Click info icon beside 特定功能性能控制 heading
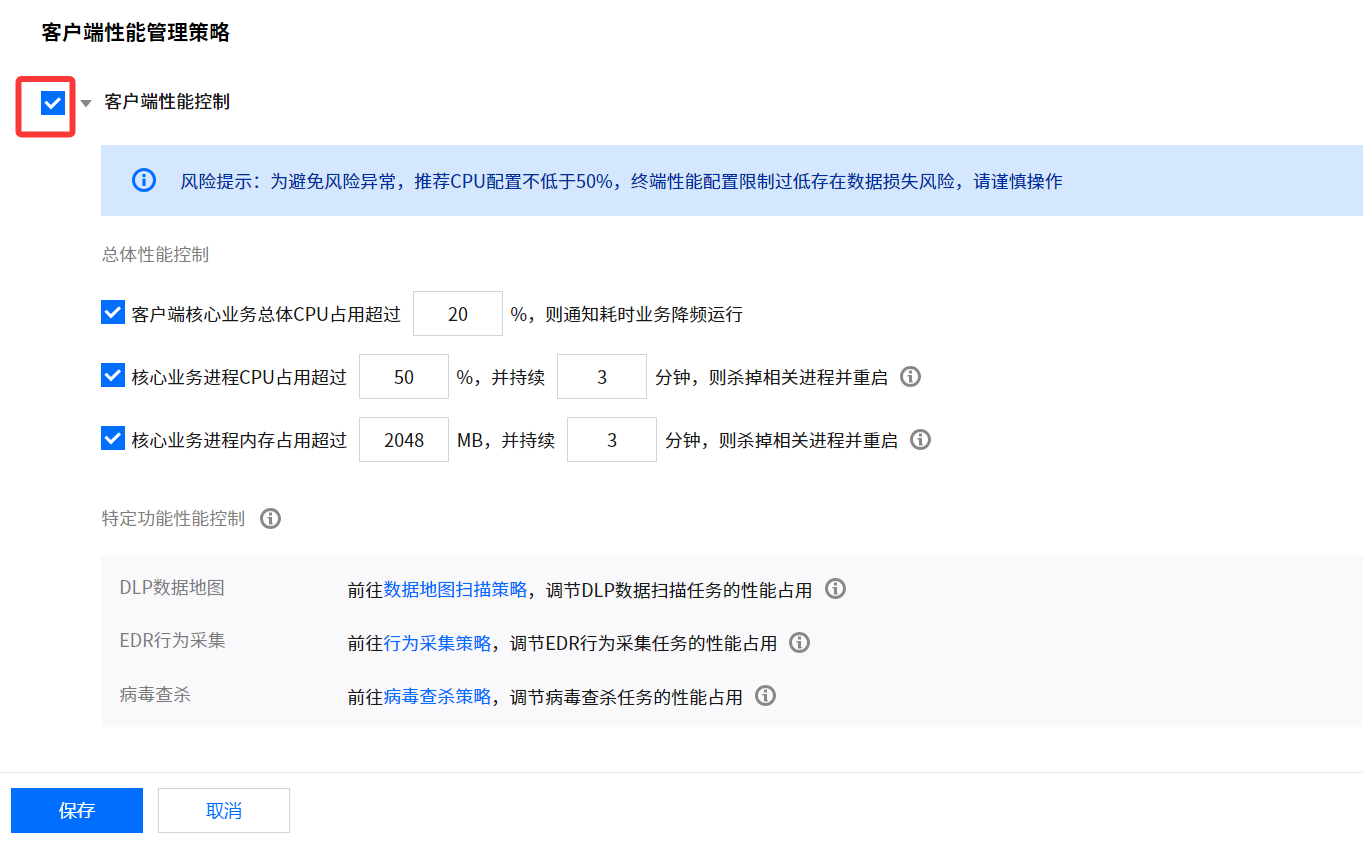This screenshot has height=844, width=1363. click(270, 519)
